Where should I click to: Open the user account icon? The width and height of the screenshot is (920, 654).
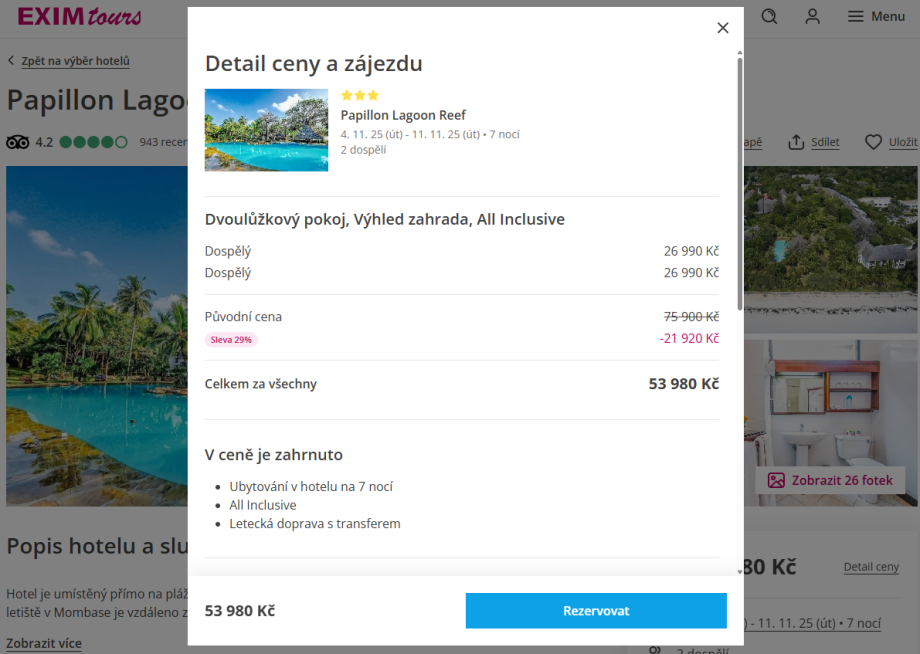tap(813, 16)
